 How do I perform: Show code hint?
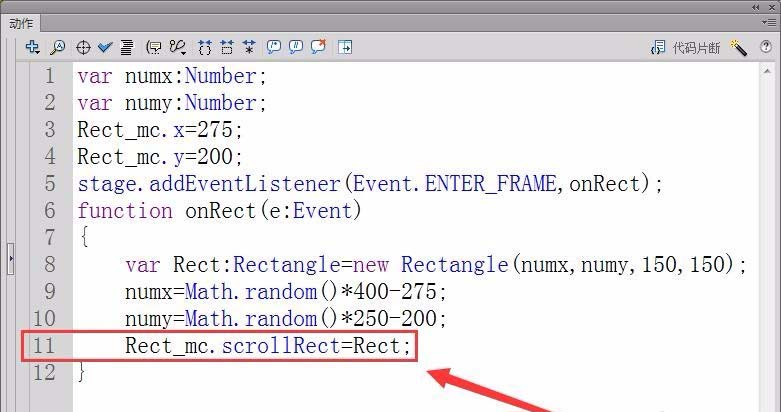(154, 47)
